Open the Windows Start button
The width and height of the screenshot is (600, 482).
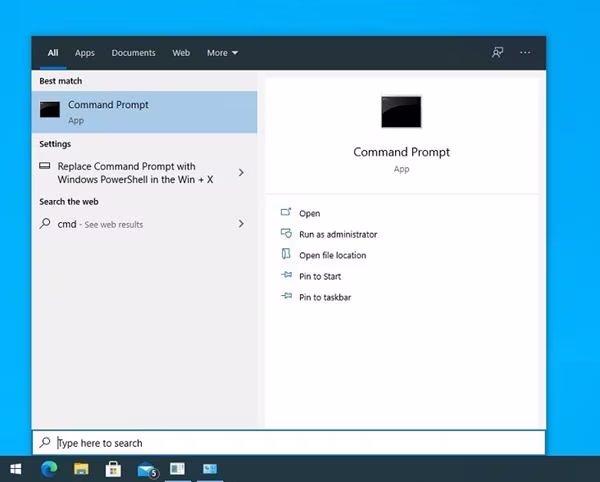tap(16, 469)
